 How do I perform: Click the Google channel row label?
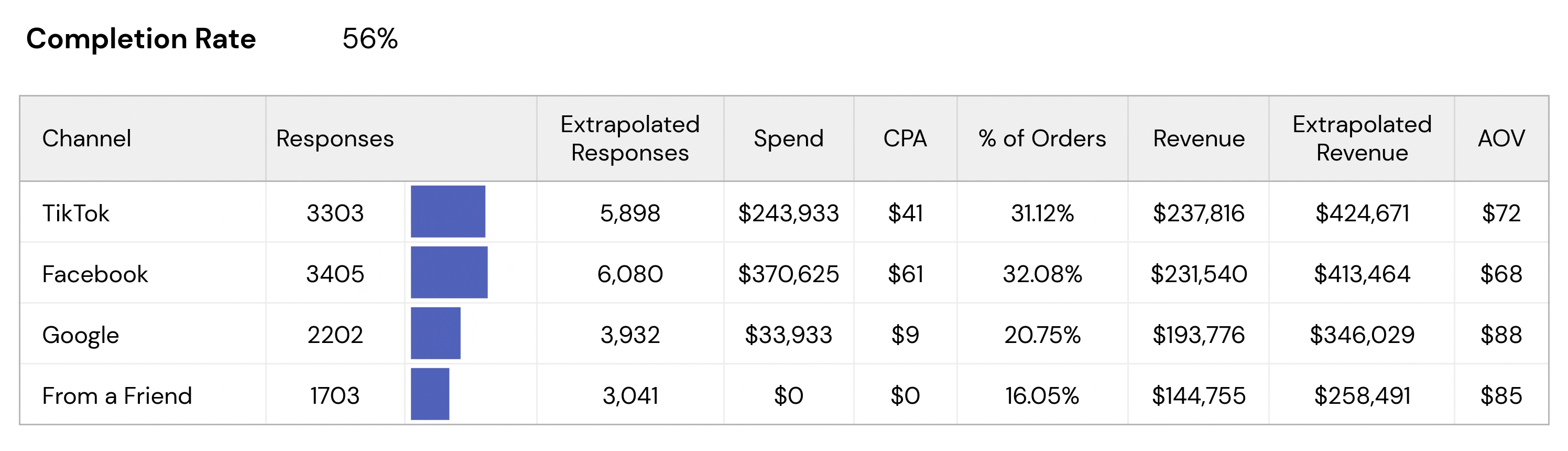(x=80, y=335)
